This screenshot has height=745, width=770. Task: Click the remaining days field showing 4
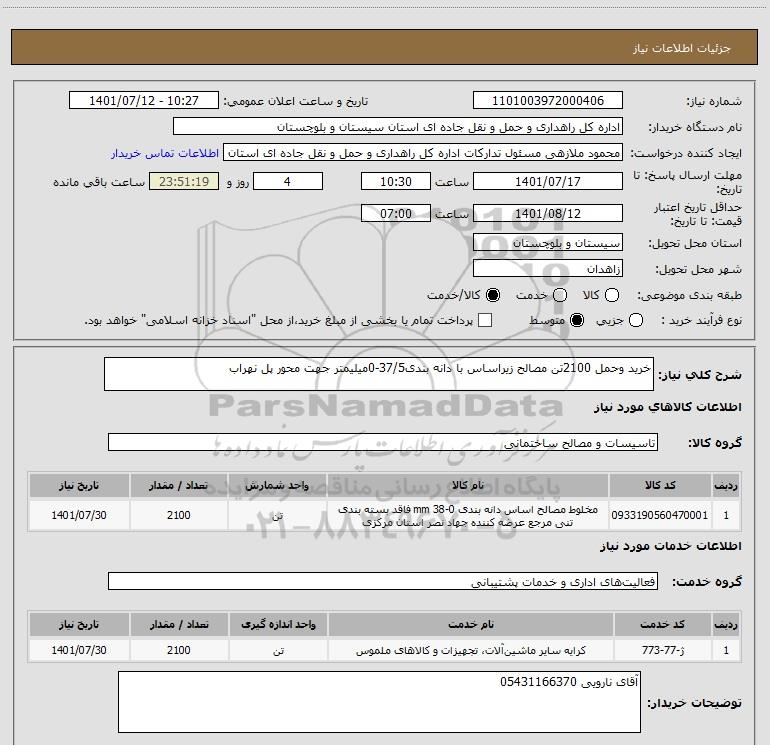pos(288,181)
